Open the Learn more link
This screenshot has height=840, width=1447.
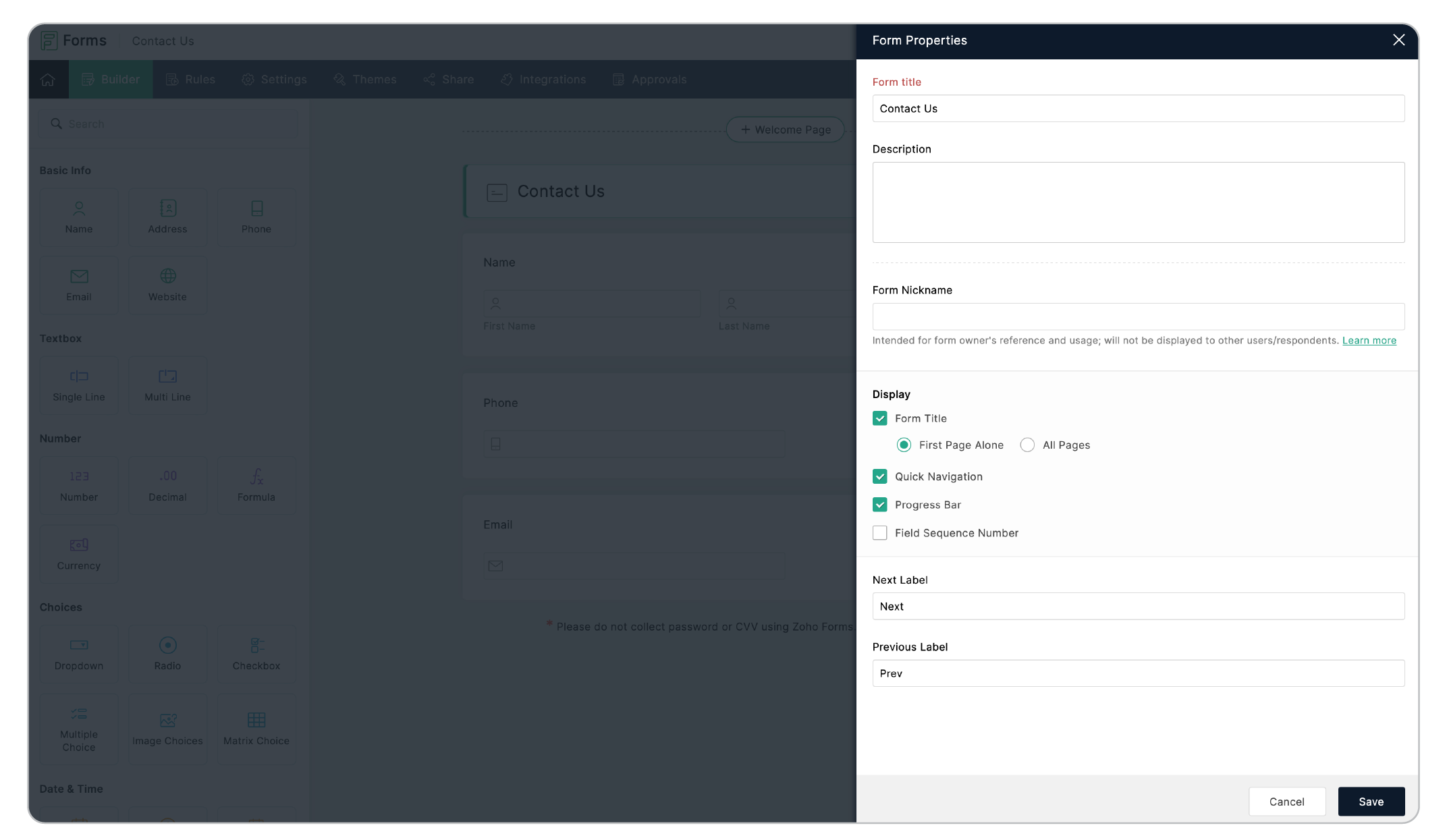[x=1369, y=341]
